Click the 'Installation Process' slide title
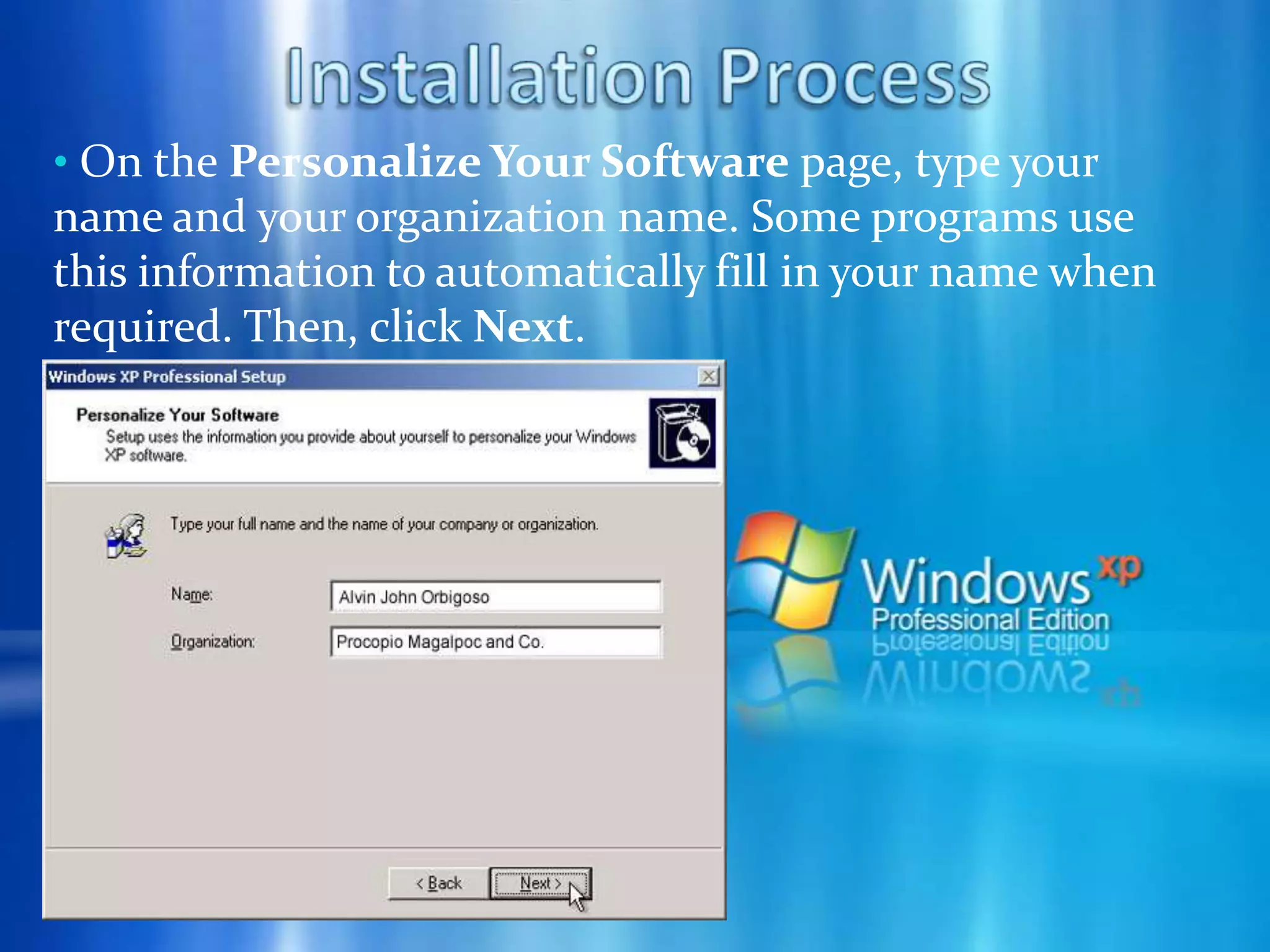Screen dimensions: 1270x952 tap(637, 77)
